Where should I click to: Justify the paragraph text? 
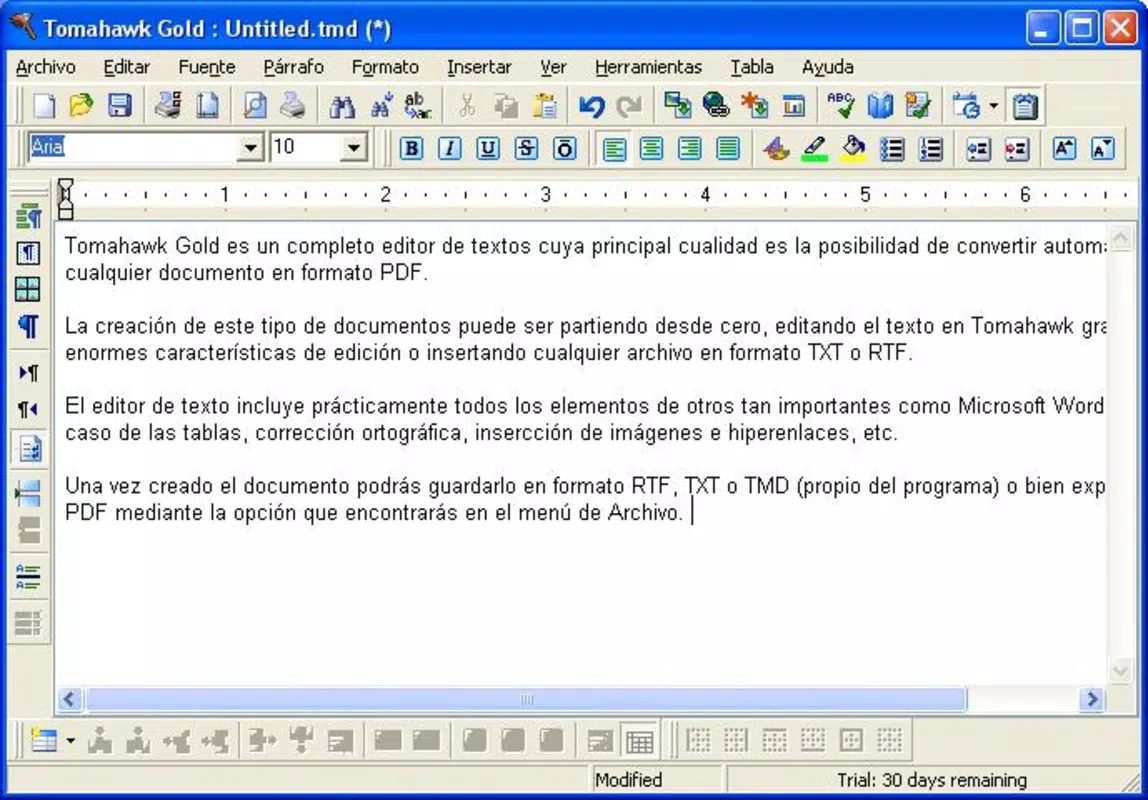(728, 149)
